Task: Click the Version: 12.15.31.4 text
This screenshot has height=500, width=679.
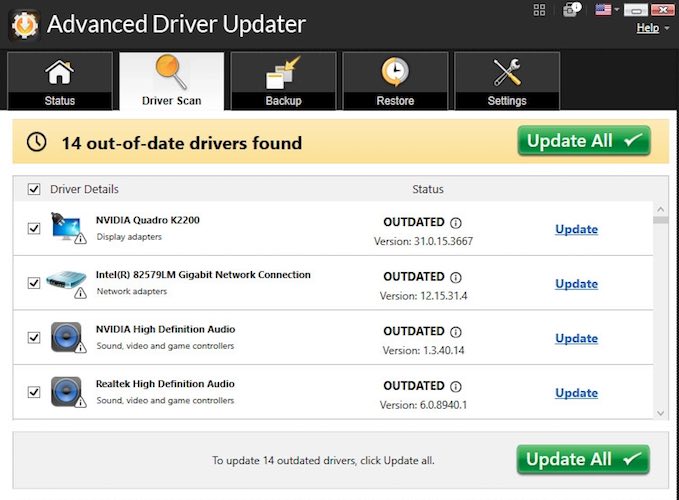Action: point(424,296)
